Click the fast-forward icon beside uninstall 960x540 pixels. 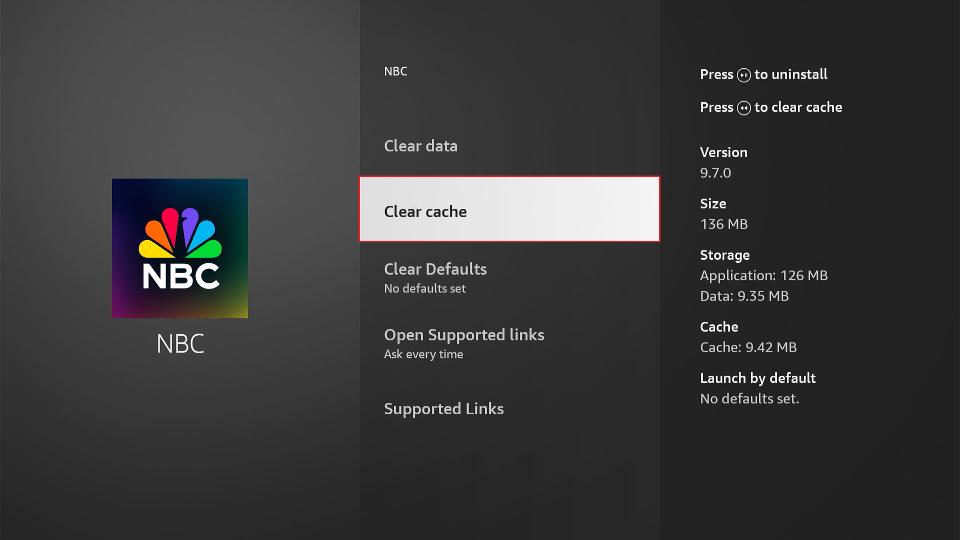pyautogui.click(x=743, y=75)
